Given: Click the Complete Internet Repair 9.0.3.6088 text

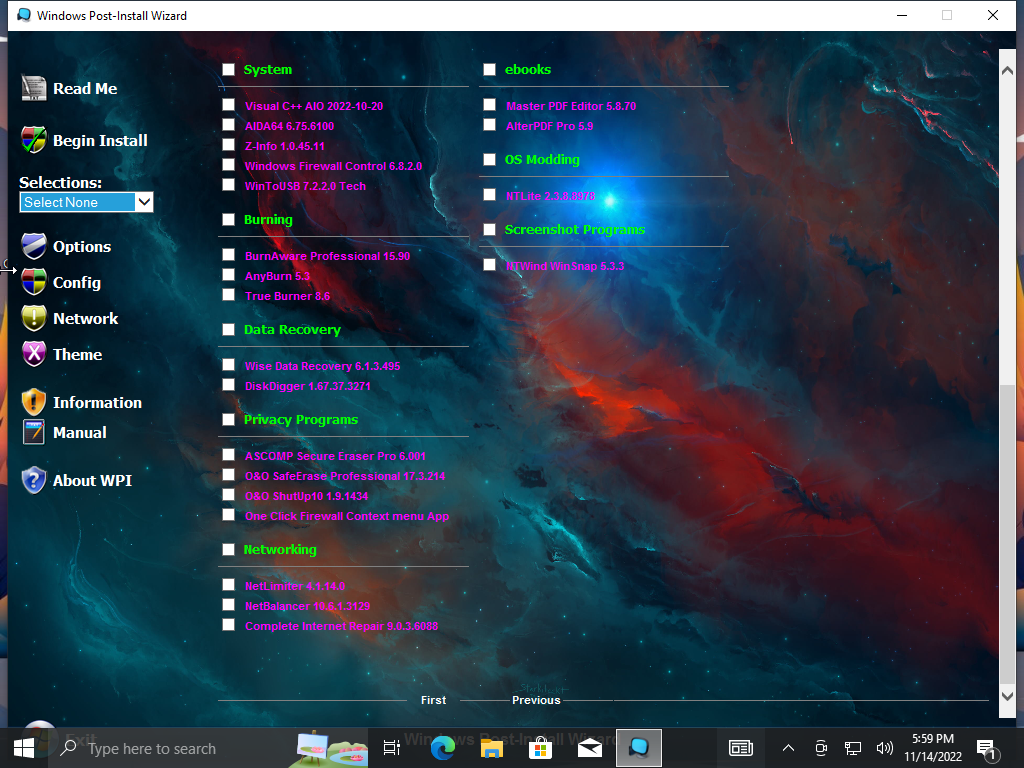Looking at the screenshot, I should 342,626.
